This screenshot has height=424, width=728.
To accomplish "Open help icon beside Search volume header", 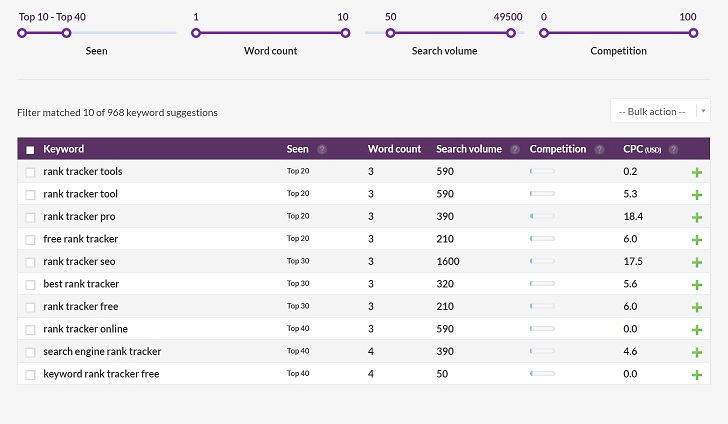I will pyautogui.click(x=515, y=150).
